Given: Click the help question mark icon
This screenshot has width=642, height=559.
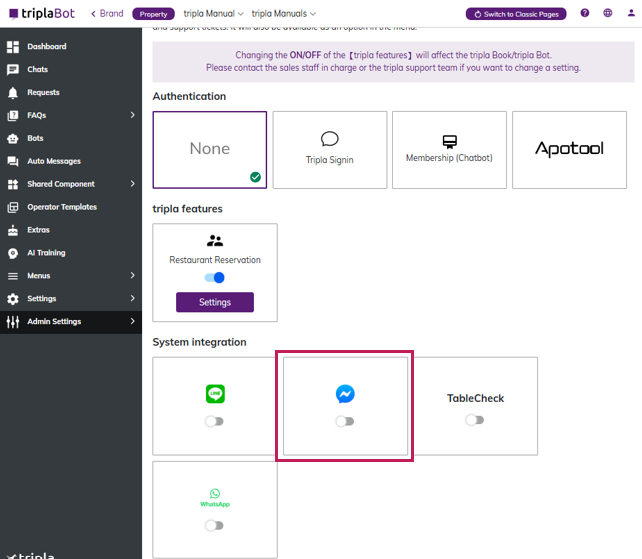Looking at the screenshot, I should coord(585,14).
